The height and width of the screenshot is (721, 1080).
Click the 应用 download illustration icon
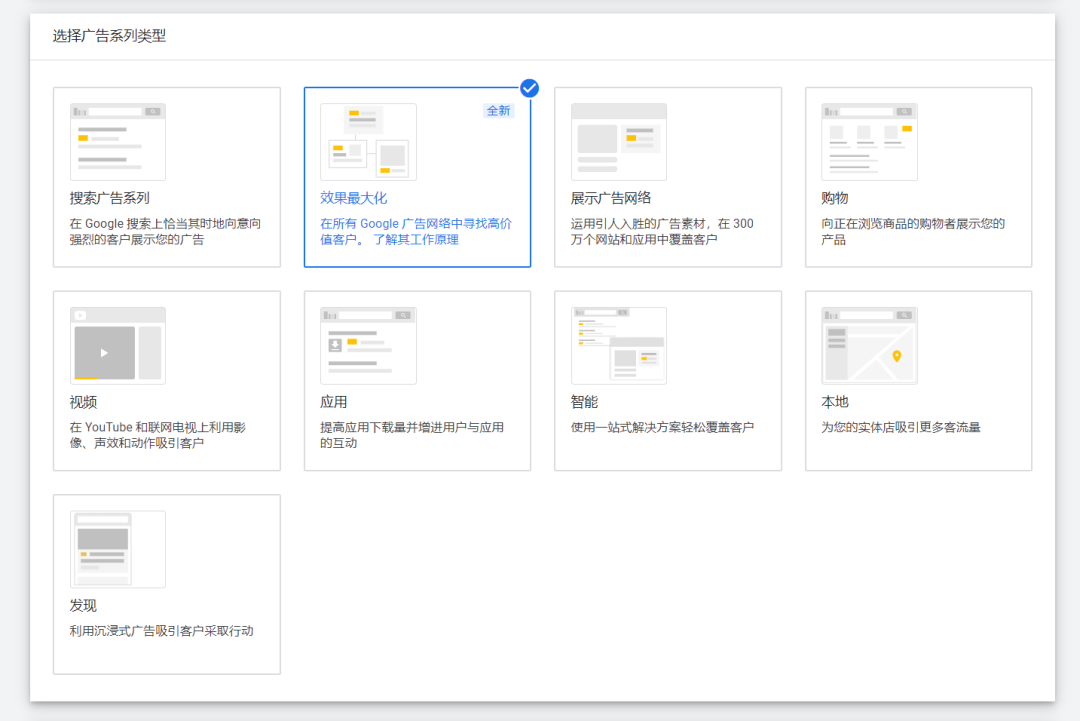(x=368, y=346)
